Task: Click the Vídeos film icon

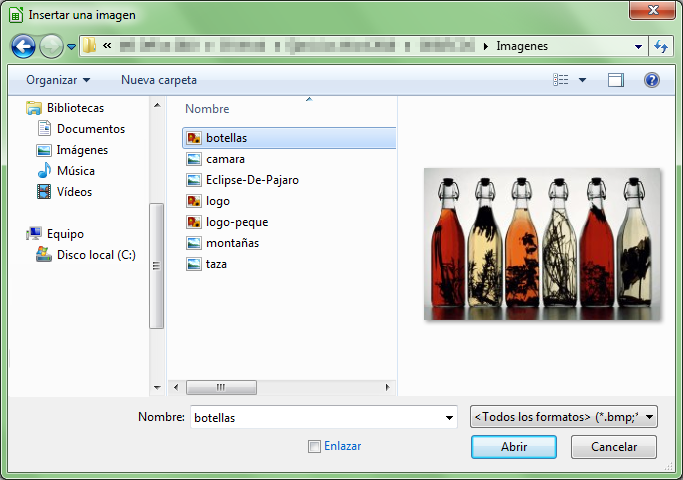Action: (x=44, y=192)
